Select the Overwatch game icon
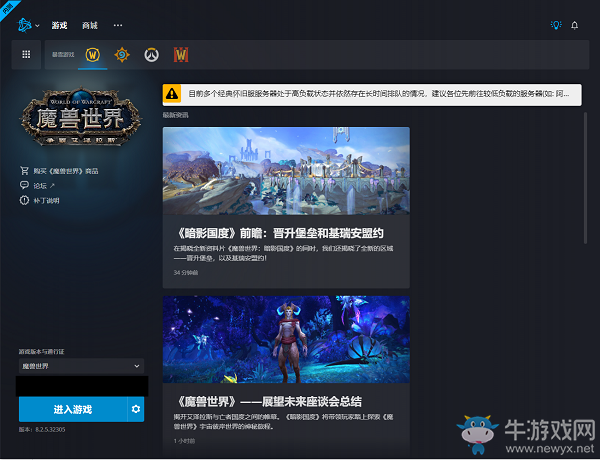Image resolution: width=600 pixels, height=460 pixels. click(152, 55)
